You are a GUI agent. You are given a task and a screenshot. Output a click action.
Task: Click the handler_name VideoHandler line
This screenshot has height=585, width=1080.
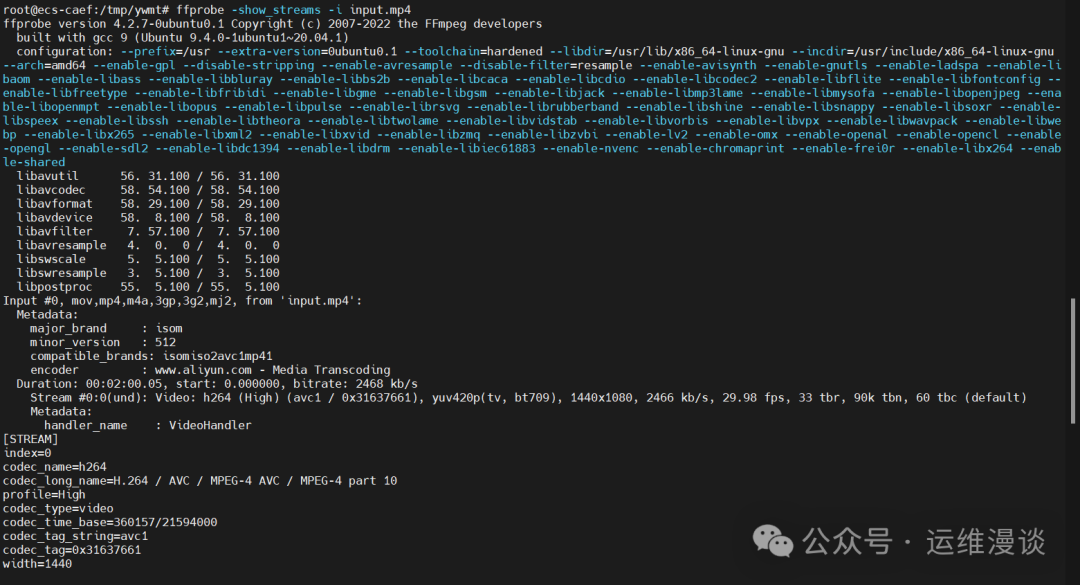148,425
